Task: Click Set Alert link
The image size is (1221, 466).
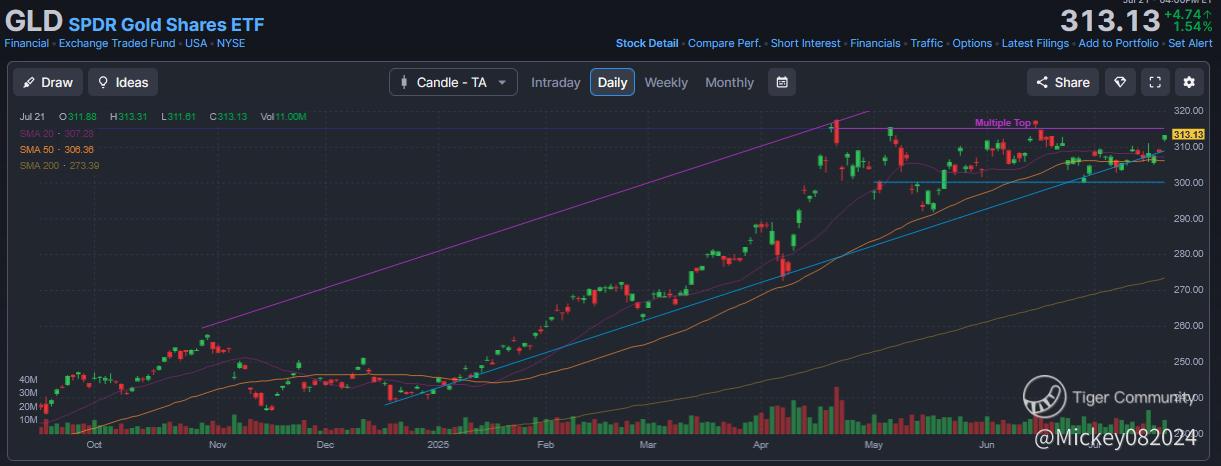Action: click(x=1190, y=43)
